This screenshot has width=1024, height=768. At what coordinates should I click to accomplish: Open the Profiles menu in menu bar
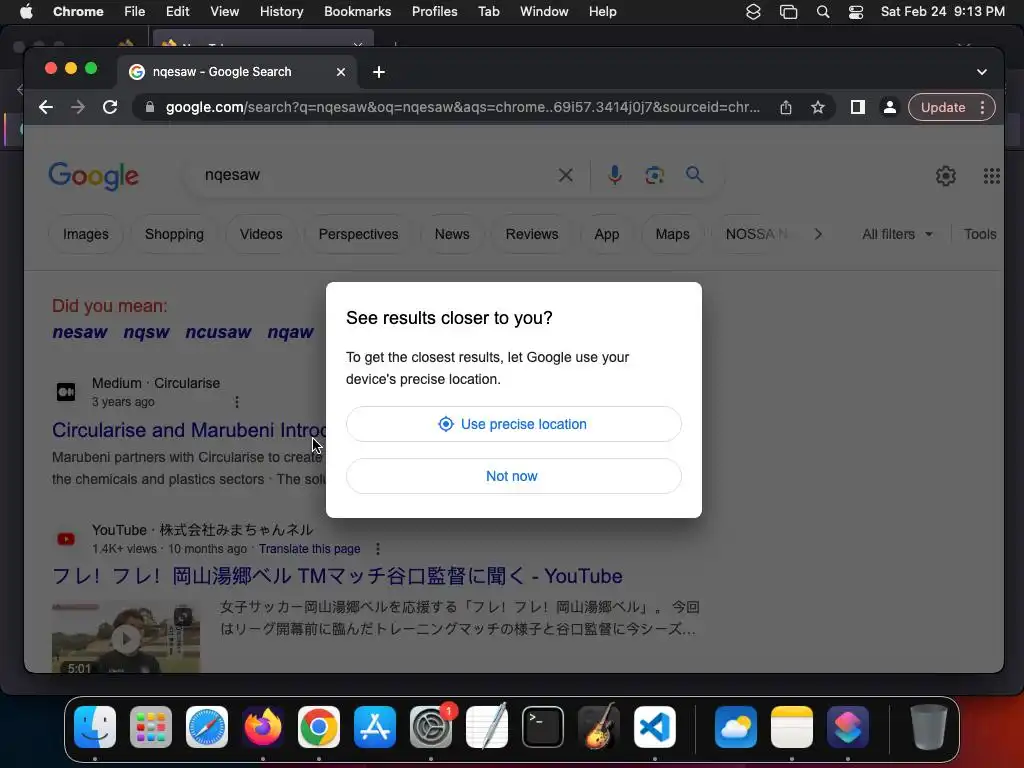pos(434,12)
